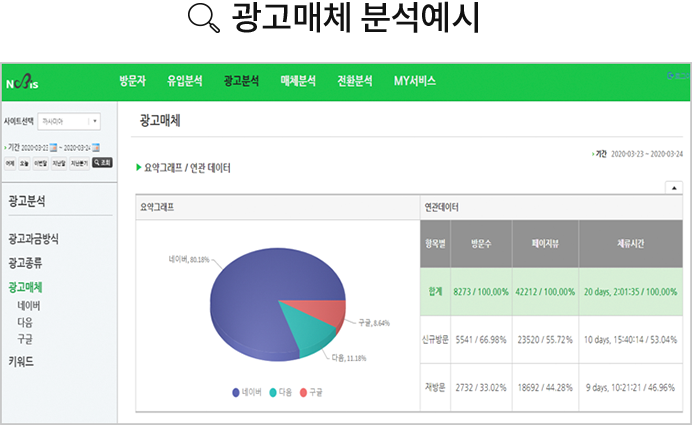Viewport: 692px width, 425px height.
Task: Open the 사이트선택 site dropdown
Action: (x=69, y=121)
